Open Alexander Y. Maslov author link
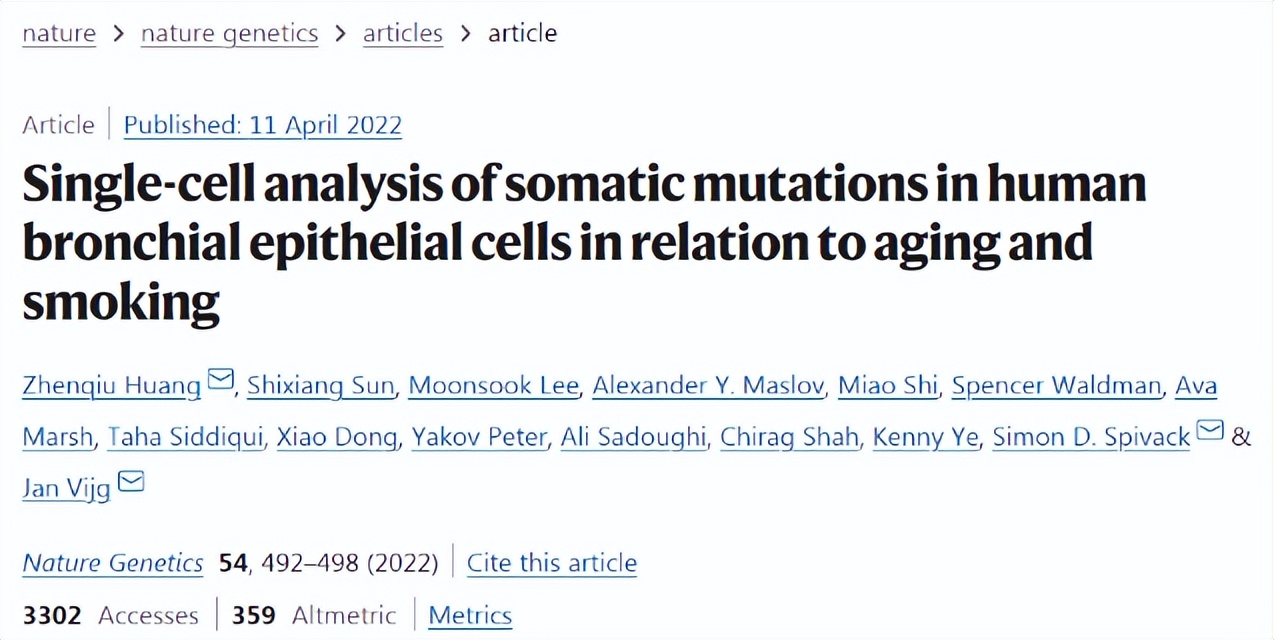Viewport: 1274px width, 640px height. tap(708, 386)
